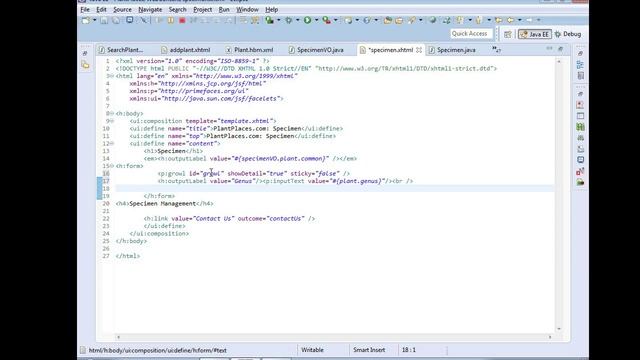Click the gear Profile icon in toolbar
Viewport: 640px width, 360px height.
pyautogui.click(x=289, y=20)
